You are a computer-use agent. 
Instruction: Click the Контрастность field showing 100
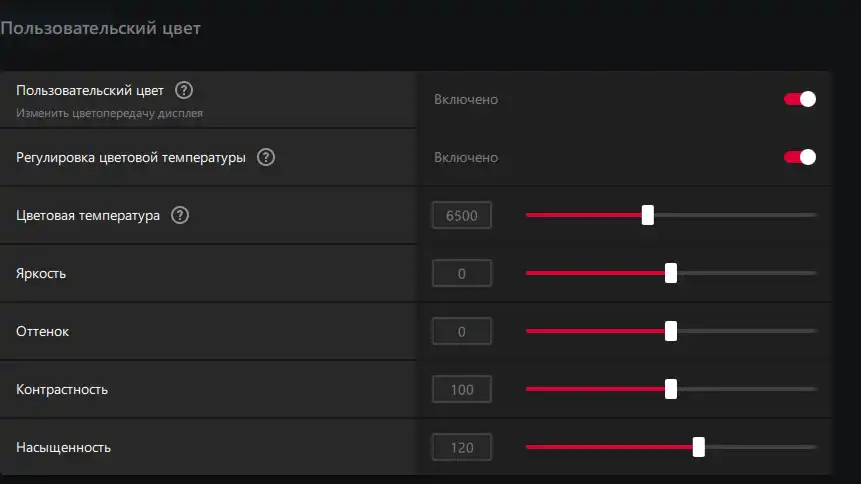pos(462,390)
